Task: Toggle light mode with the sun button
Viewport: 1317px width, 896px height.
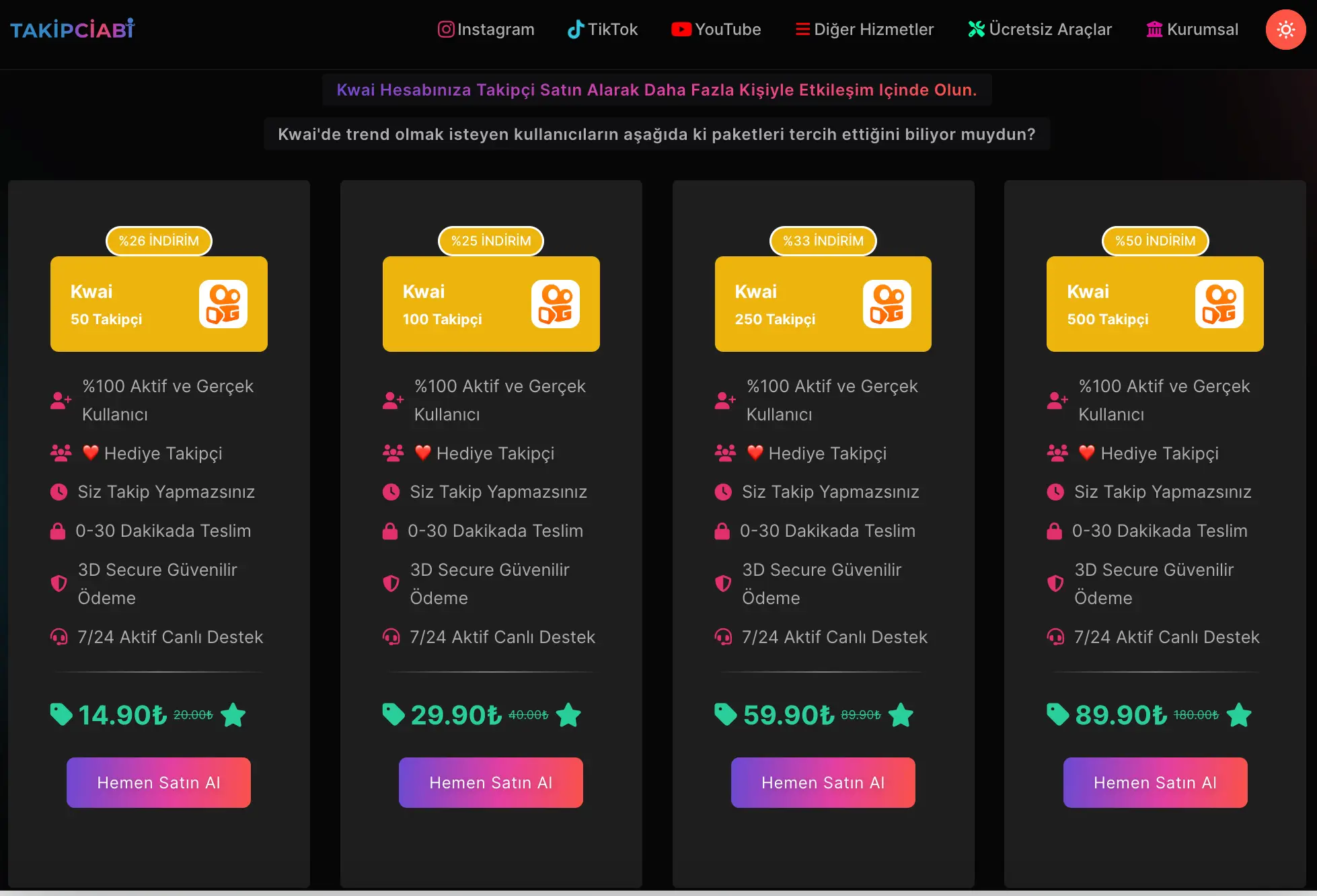Action: click(x=1285, y=30)
